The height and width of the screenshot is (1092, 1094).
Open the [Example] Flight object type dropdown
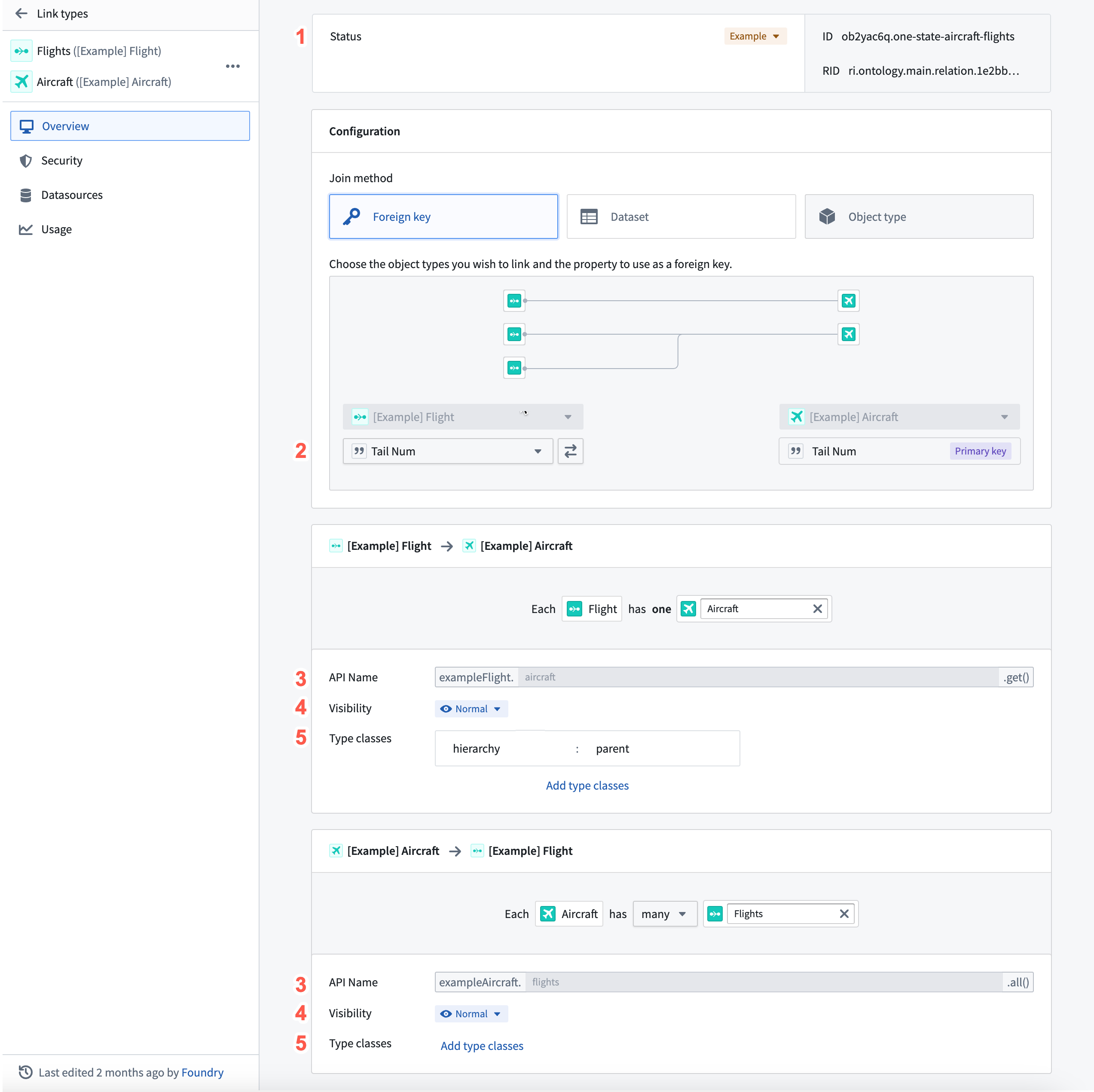pyautogui.click(x=463, y=417)
